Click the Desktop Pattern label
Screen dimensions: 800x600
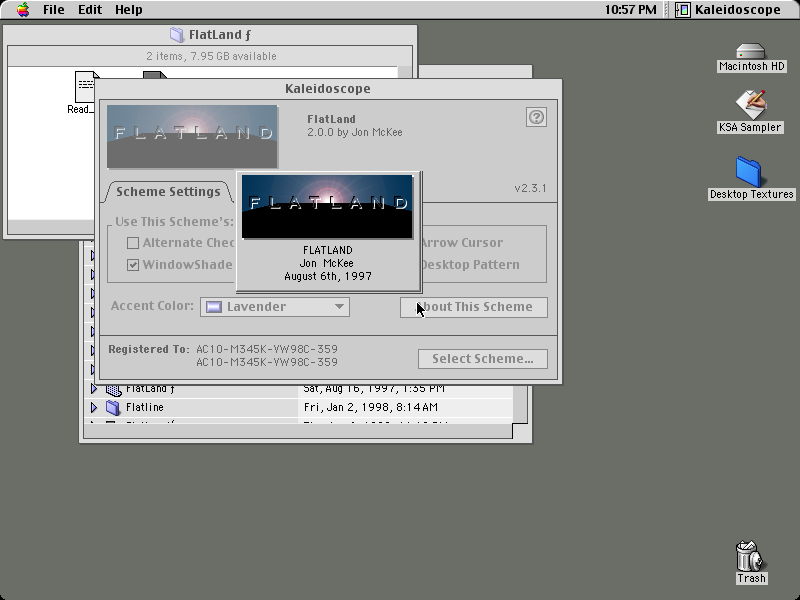click(x=470, y=265)
